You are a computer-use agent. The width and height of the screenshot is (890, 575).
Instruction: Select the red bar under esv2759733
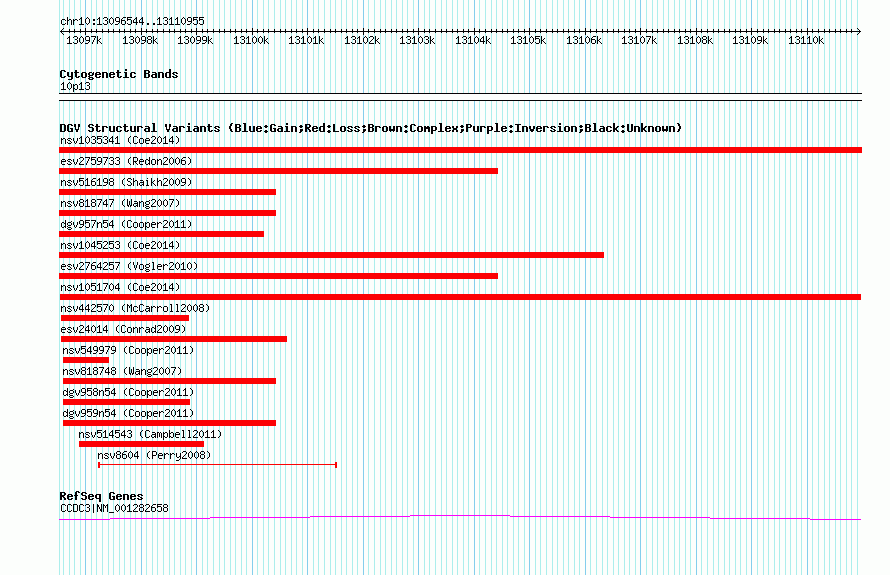(278, 171)
